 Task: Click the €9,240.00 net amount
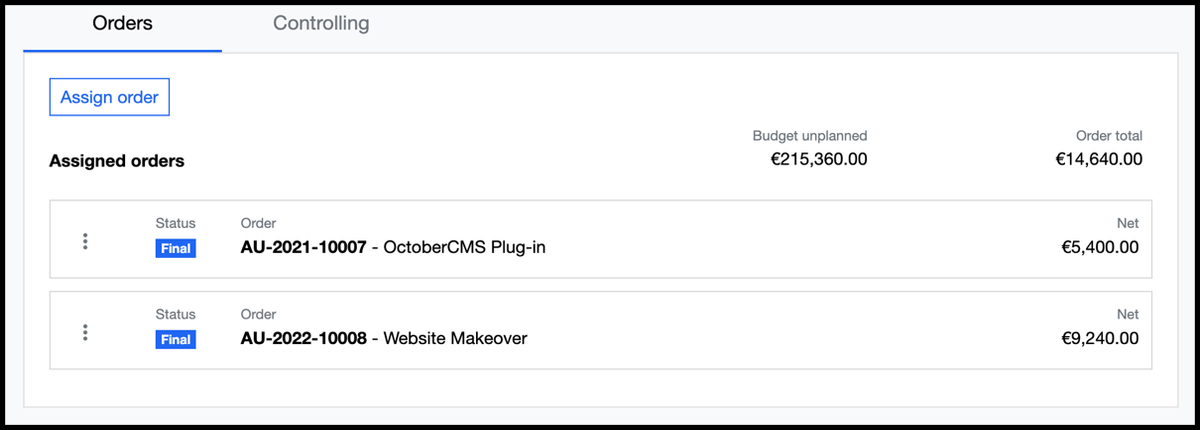point(1100,339)
